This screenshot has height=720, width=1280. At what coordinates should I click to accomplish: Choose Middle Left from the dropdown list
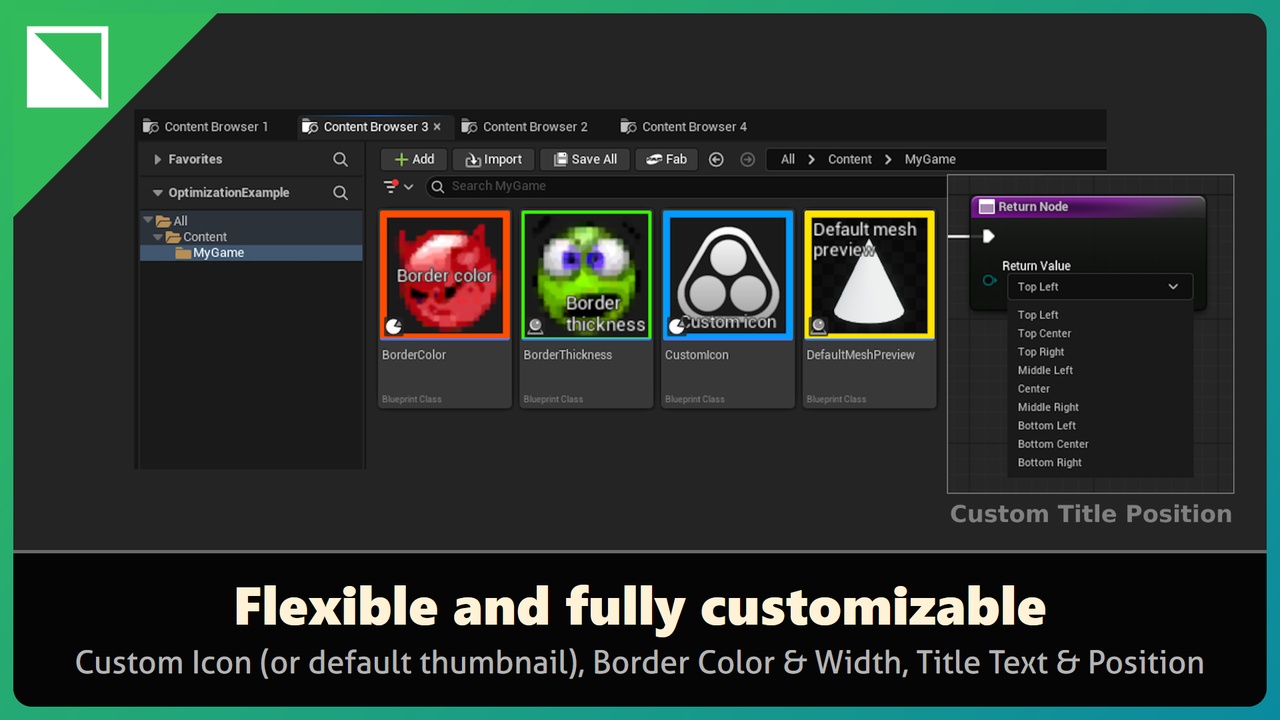click(x=1045, y=370)
